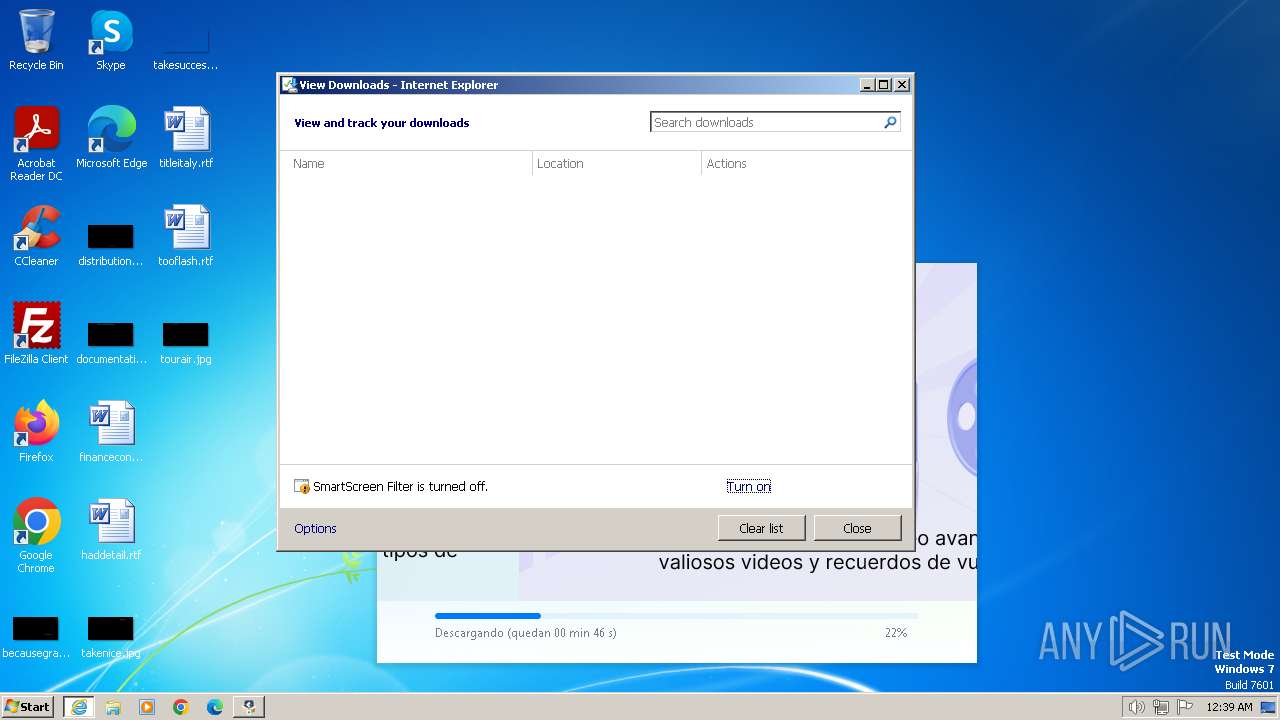The height and width of the screenshot is (720, 1280).
Task: Open the Start menu
Action: (x=28, y=707)
